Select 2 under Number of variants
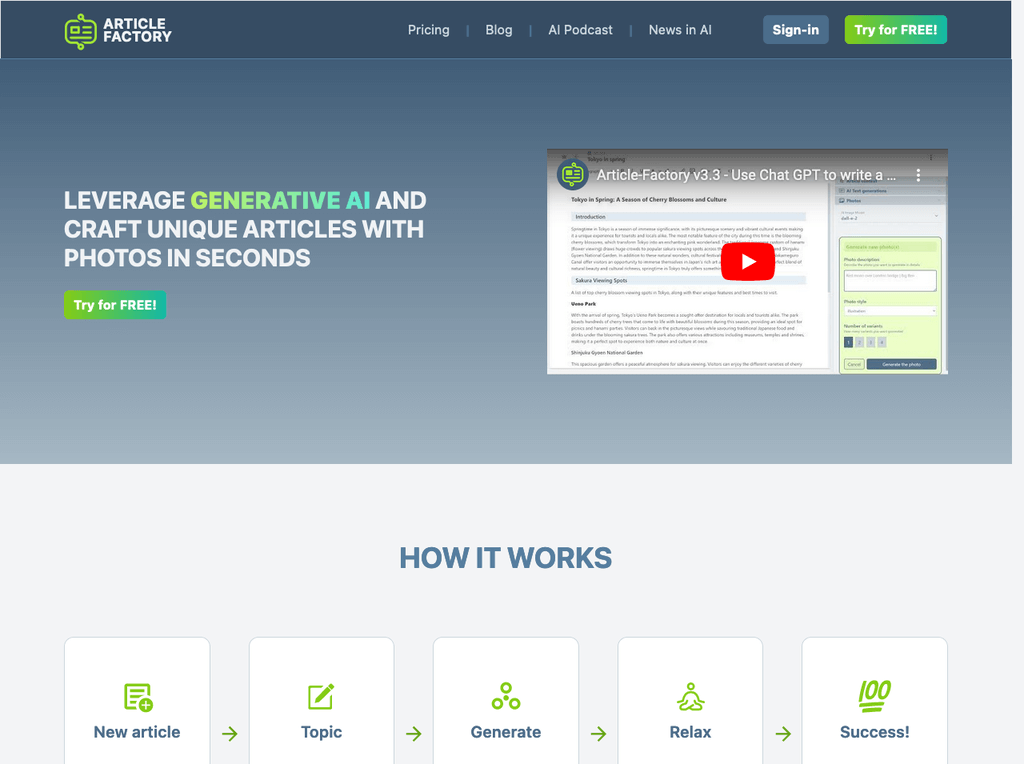Image resolution: width=1024 pixels, height=764 pixels. pyautogui.click(x=859, y=342)
